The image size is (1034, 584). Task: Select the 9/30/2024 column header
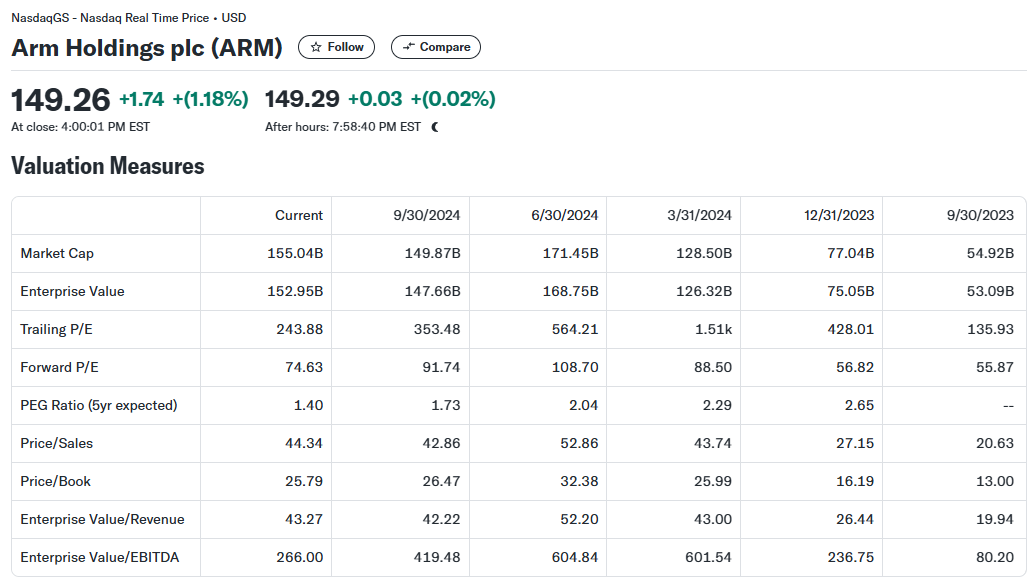coord(427,216)
